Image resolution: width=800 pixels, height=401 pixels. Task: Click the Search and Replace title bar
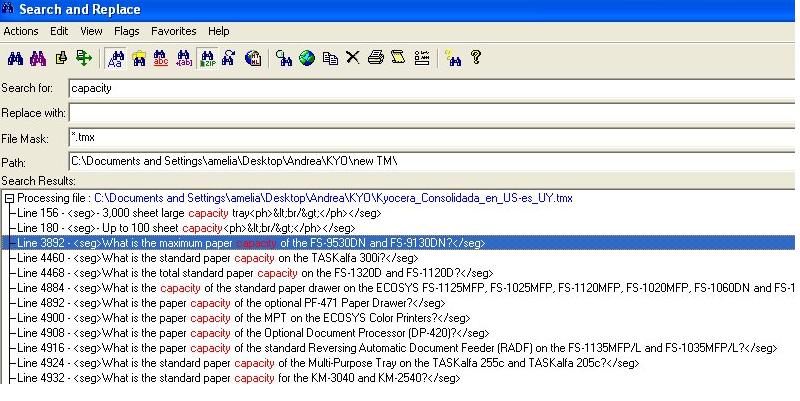(x=398, y=10)
